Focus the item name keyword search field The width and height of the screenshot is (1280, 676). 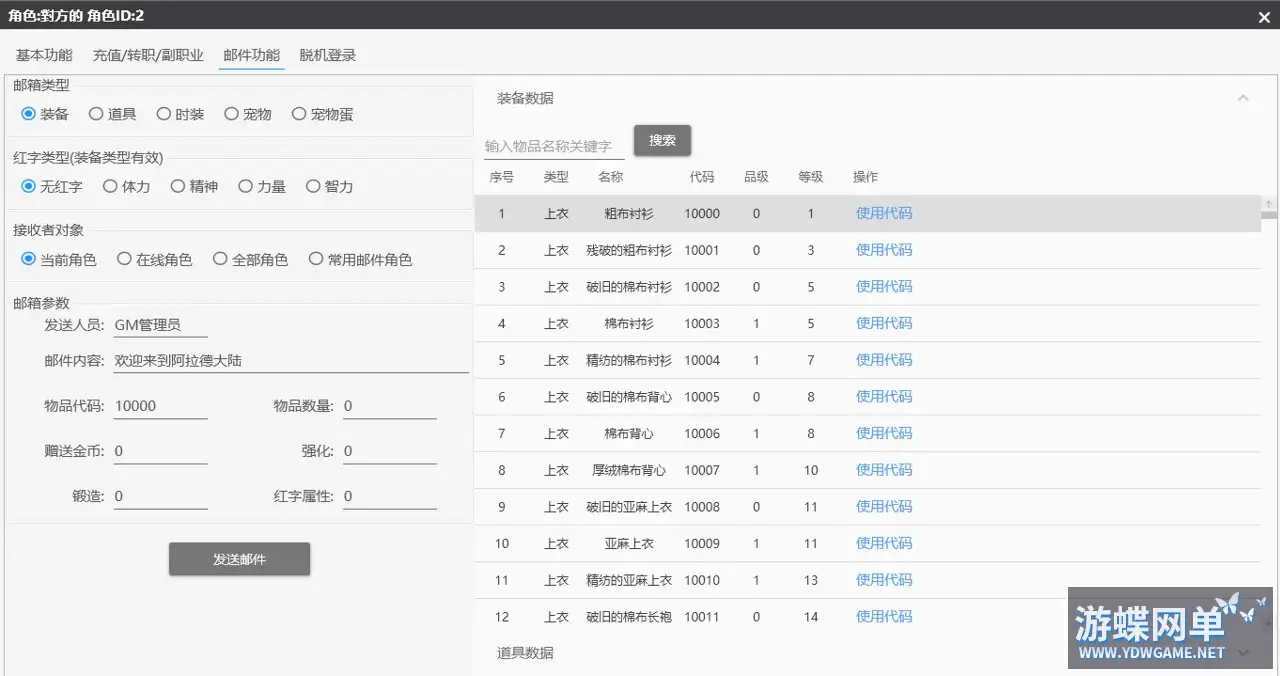point(554,146)
